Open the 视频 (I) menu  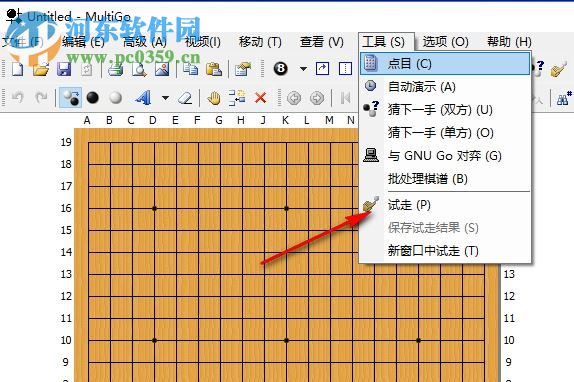[x=202, y=42]
